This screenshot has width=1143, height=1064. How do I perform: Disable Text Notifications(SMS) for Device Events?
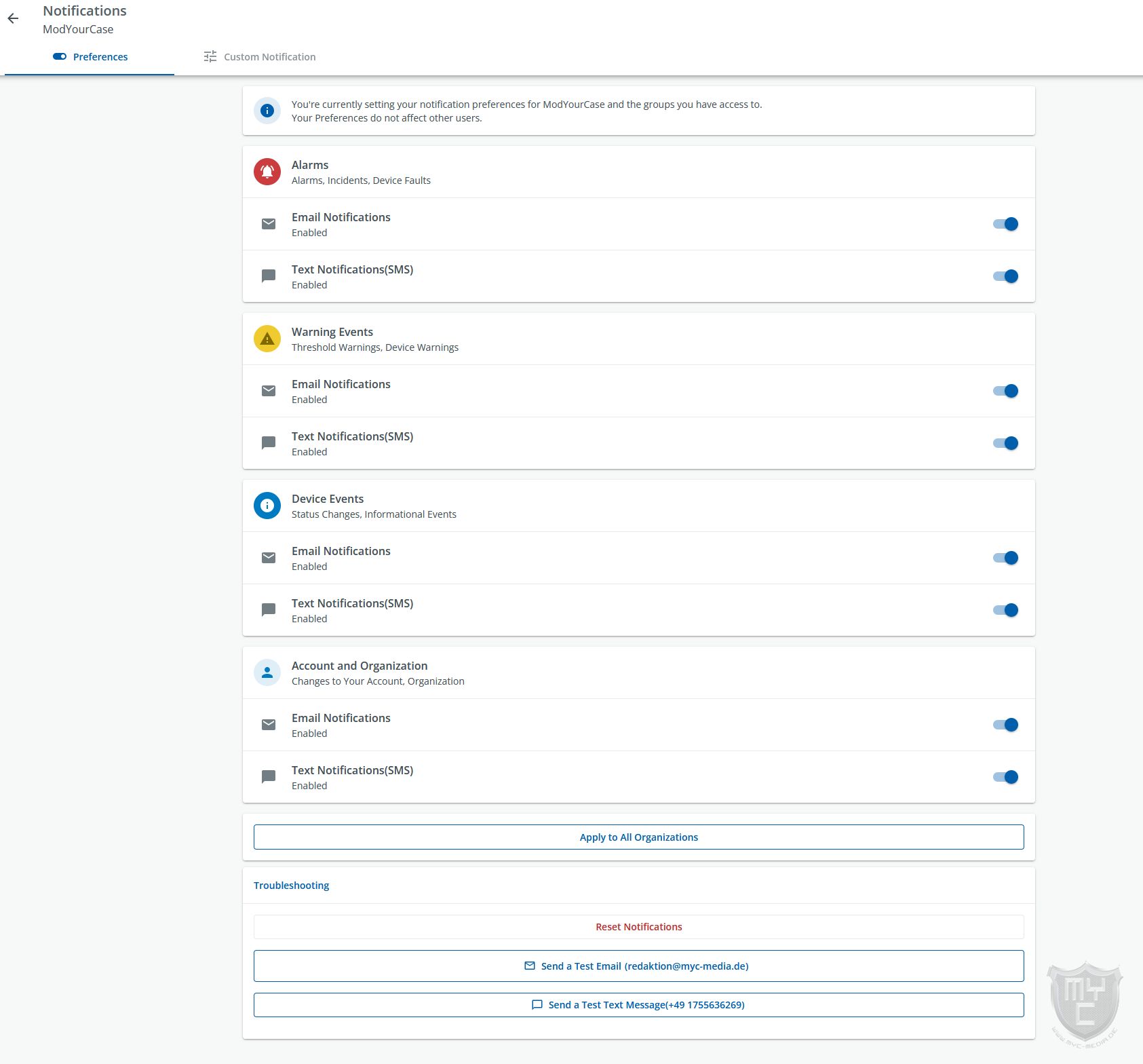(x=1005, y=610)
